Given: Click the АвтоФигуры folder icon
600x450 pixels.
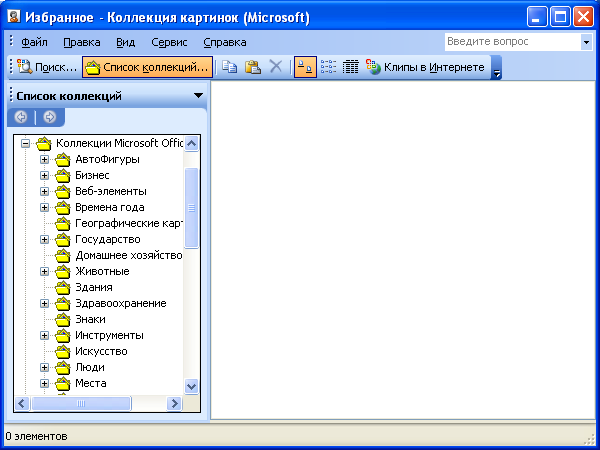Looking at the screenshot, I should (x=63, y=160).
